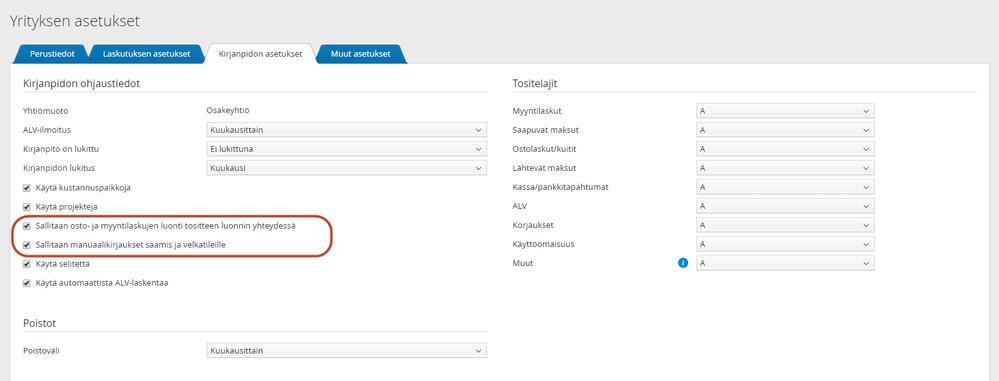999x381 pixels.
Task: Click the Osakeyhtiö value text
Action: click(227, 110)
